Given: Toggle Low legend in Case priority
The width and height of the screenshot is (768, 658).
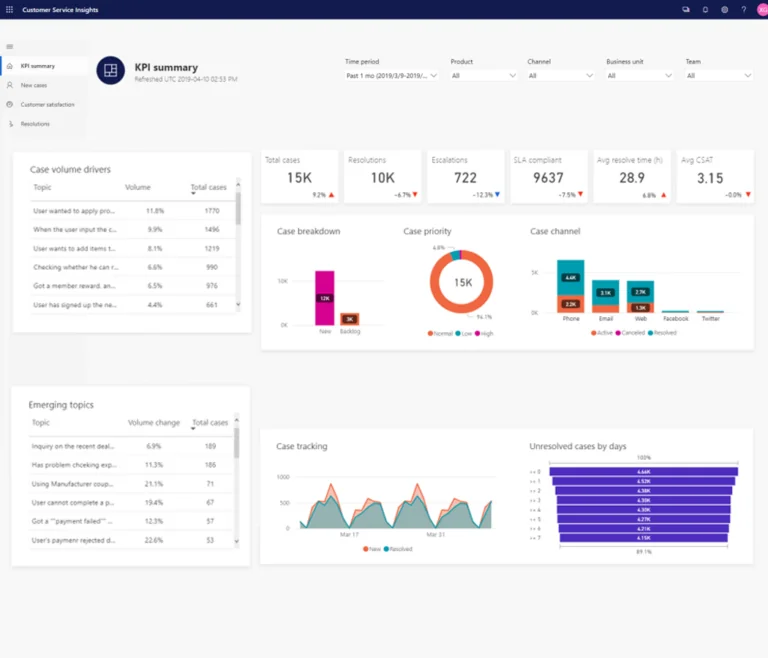Looking at the screenshot, I should 463,333.
